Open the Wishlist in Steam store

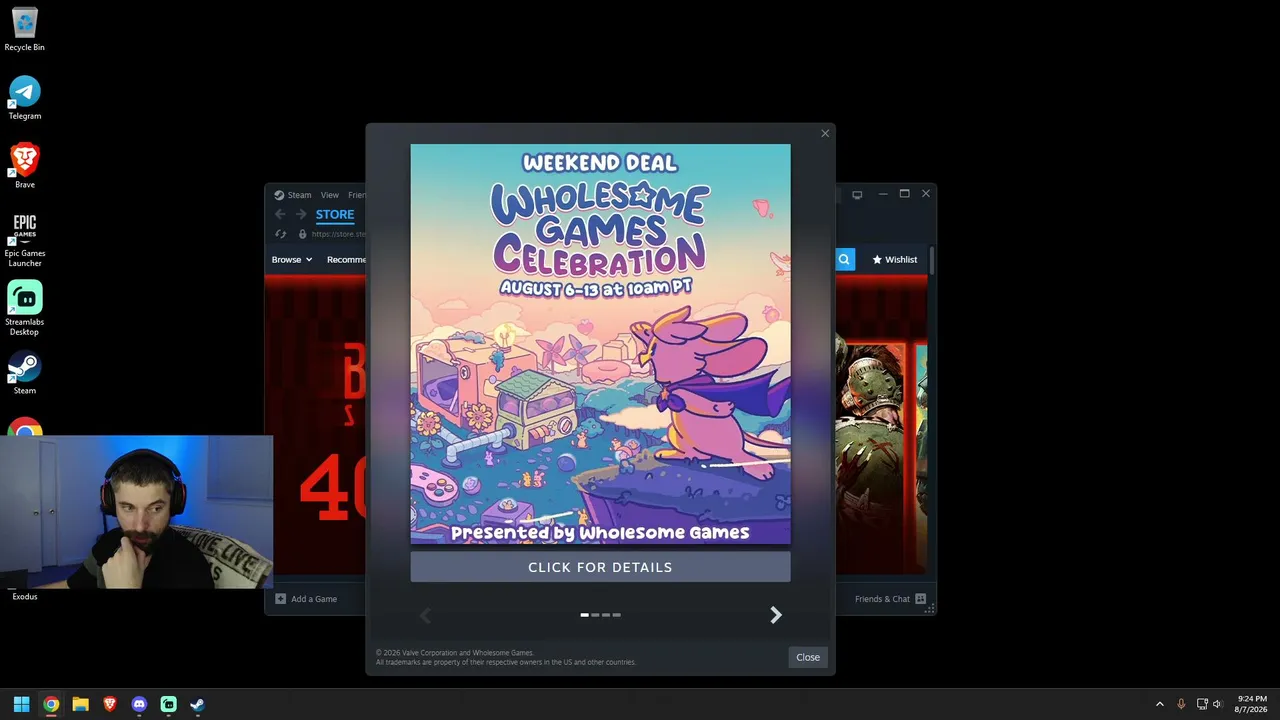tap(894, 260)
